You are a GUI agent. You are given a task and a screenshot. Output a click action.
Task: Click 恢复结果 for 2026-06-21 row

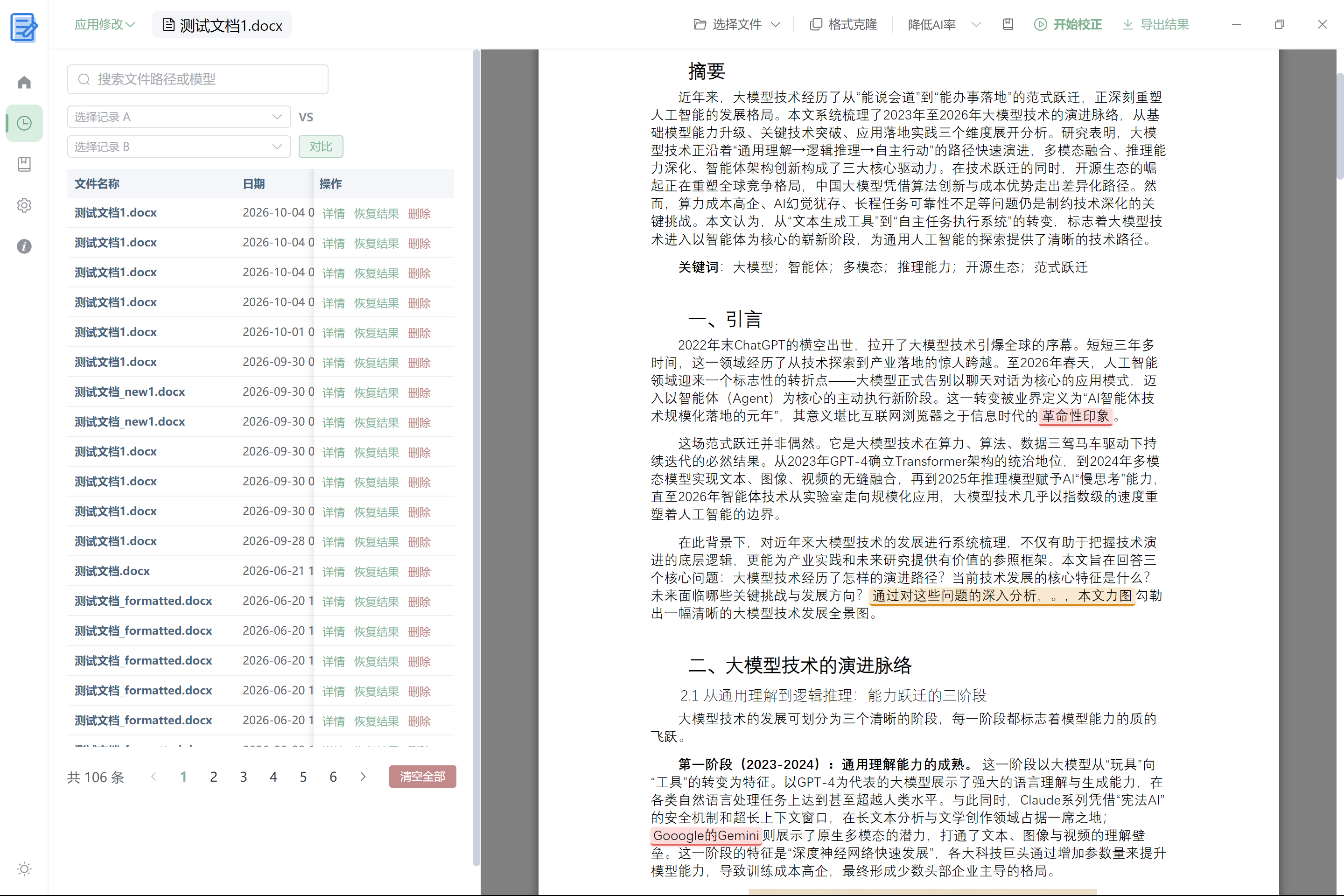[x=376, y=572]
